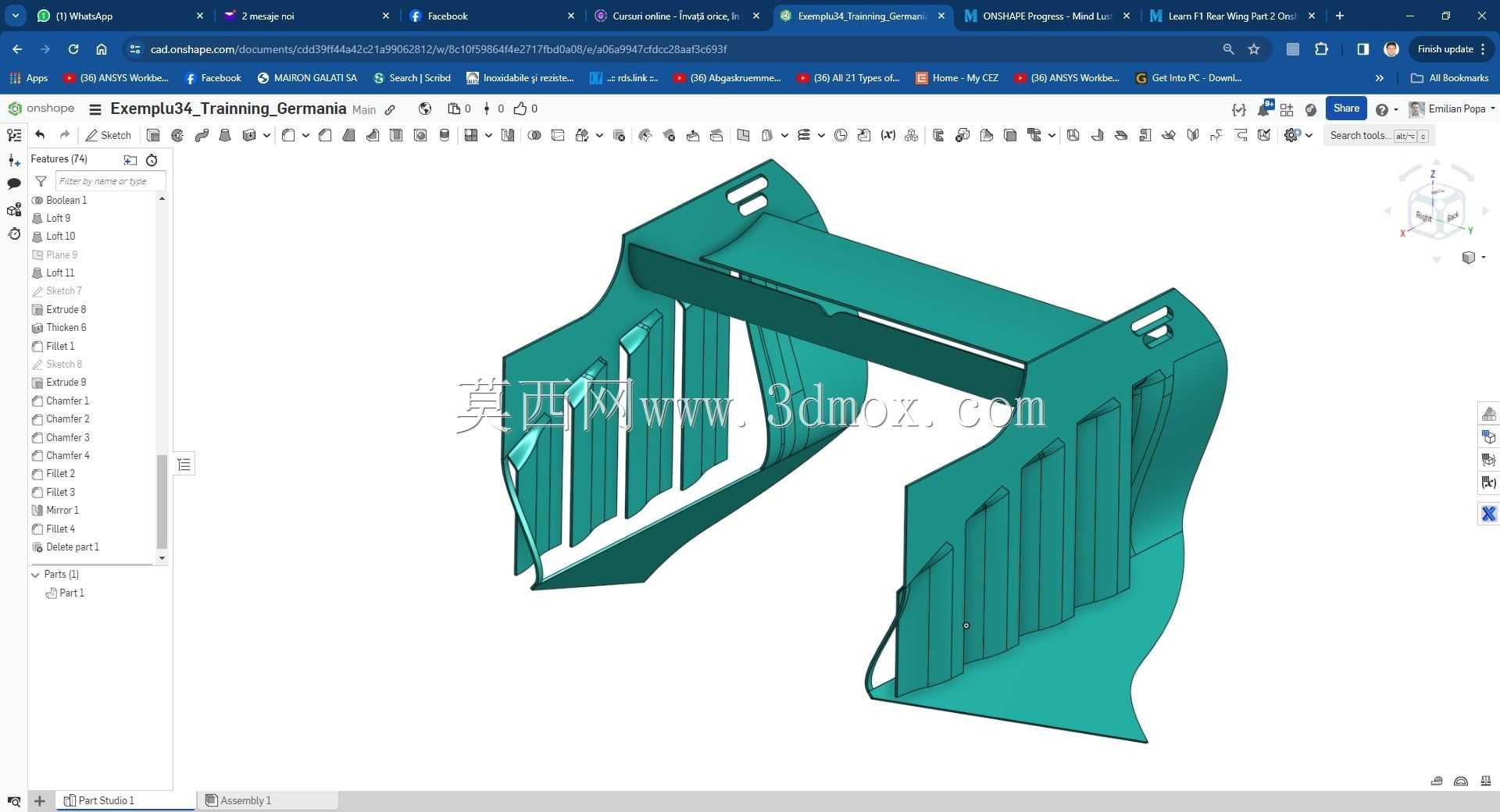The height and width of the screenshot is (812, 1500).
Task: Select the Rib tool icon
Action: click(x=373, y=135)
